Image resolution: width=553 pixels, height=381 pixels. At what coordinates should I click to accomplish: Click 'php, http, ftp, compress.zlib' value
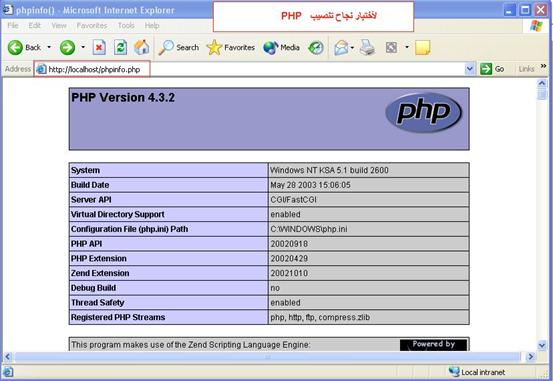320,317
